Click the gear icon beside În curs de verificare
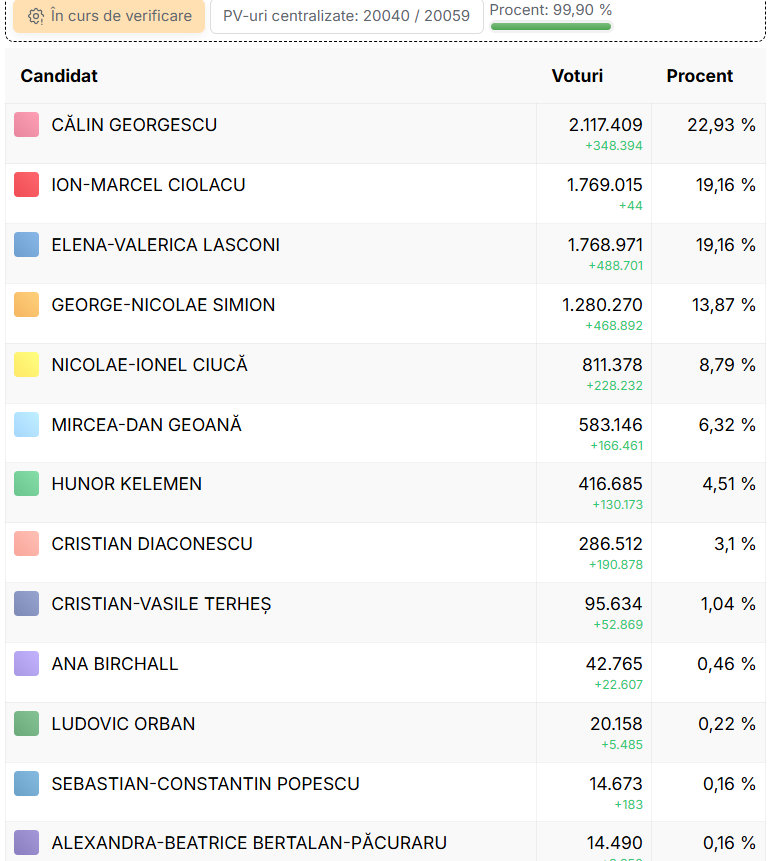 point(36,16)
